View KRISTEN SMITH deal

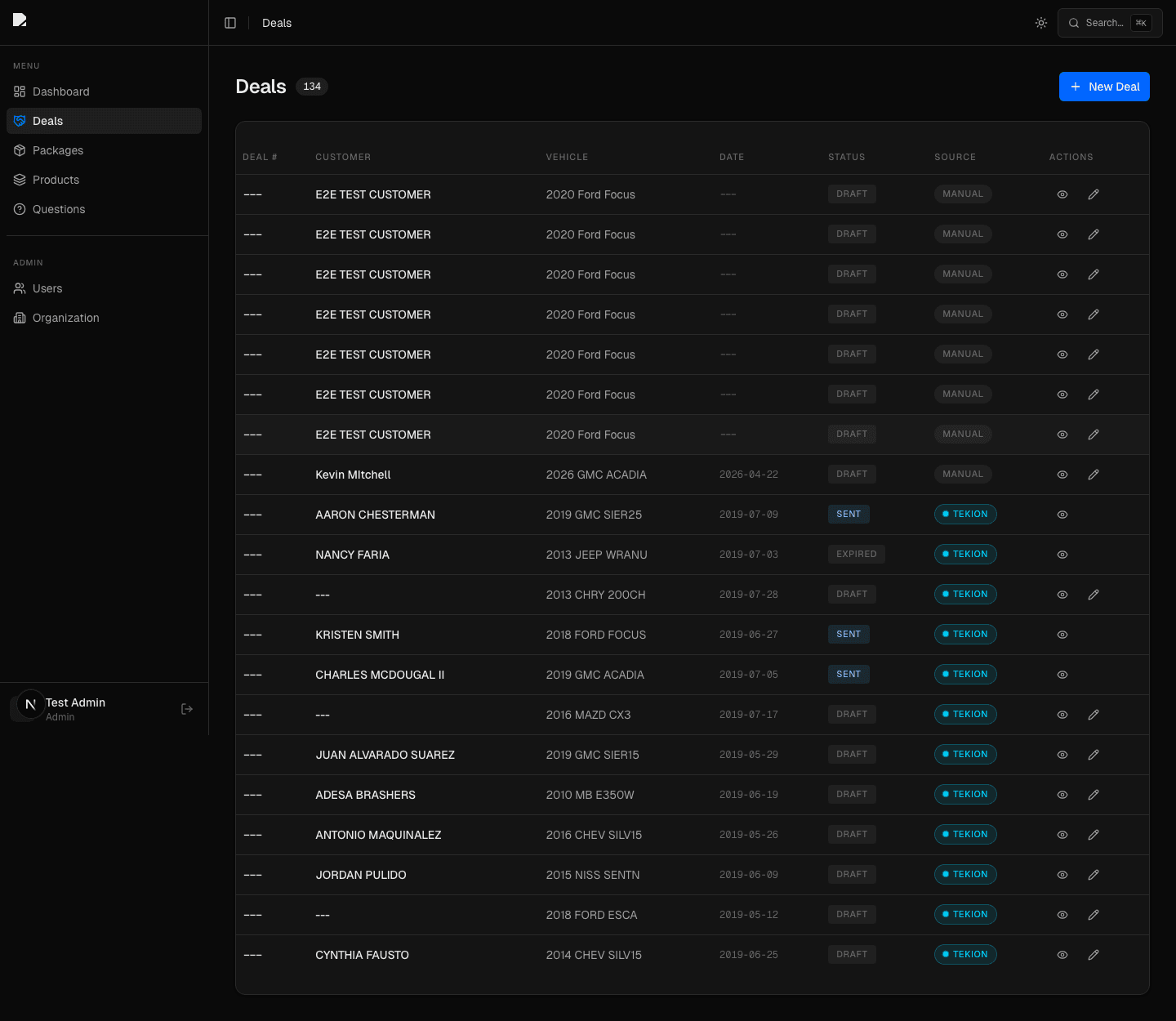[x=1062, y=635]
